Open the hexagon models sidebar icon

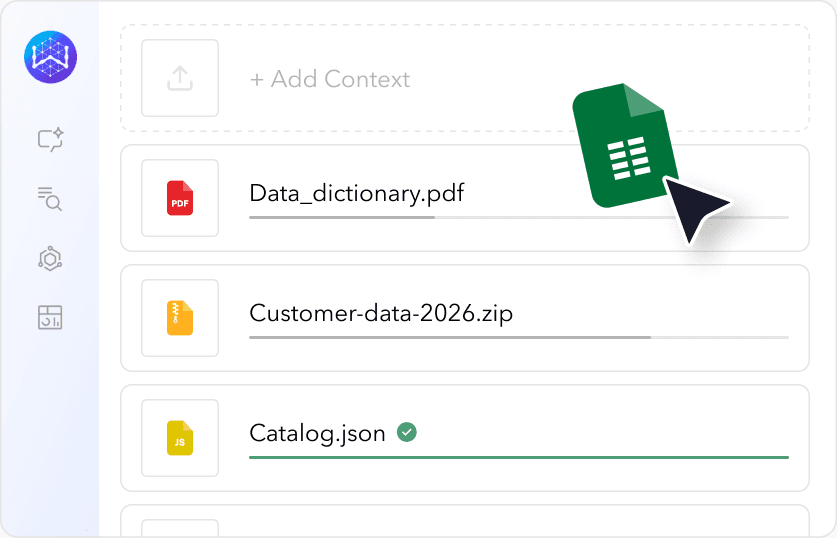click(x=50, y=258)
